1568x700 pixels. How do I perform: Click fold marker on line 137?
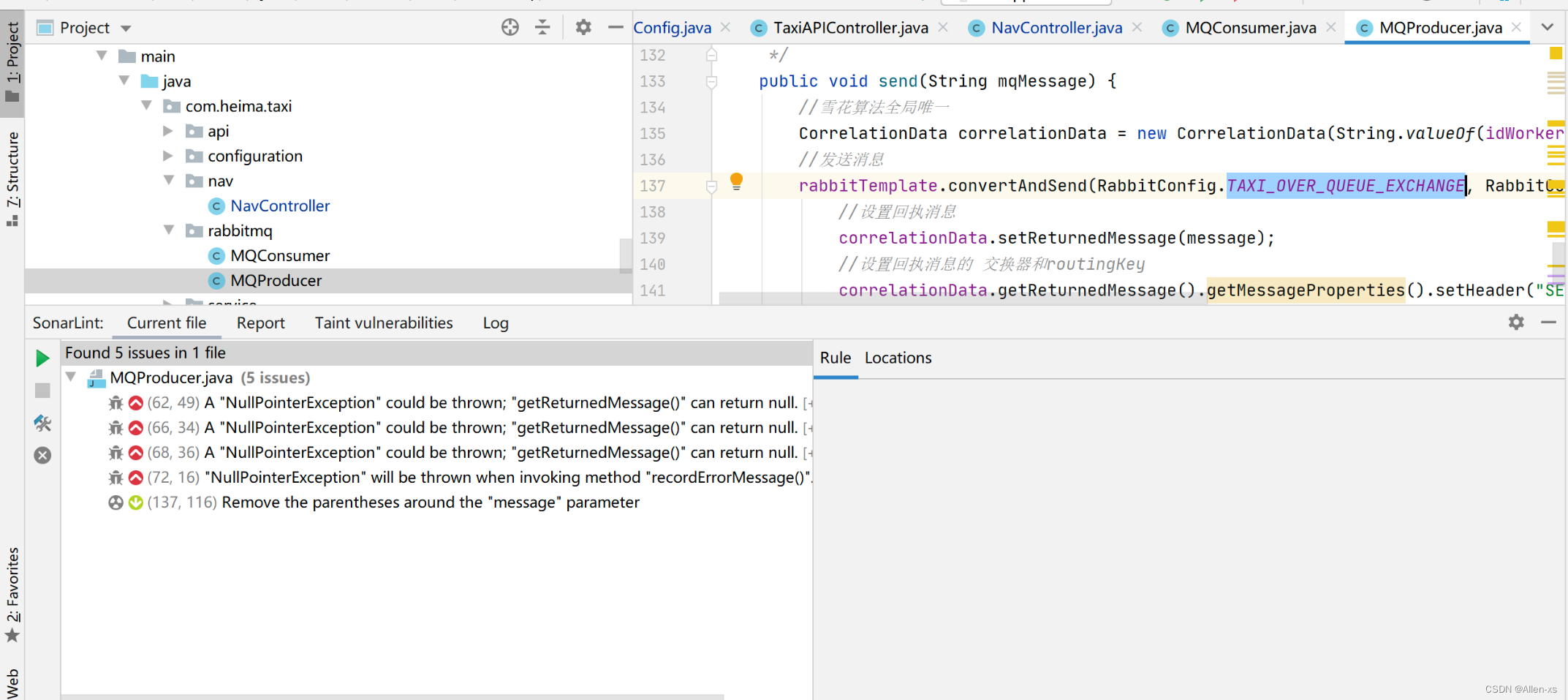(x=711, y=187)
